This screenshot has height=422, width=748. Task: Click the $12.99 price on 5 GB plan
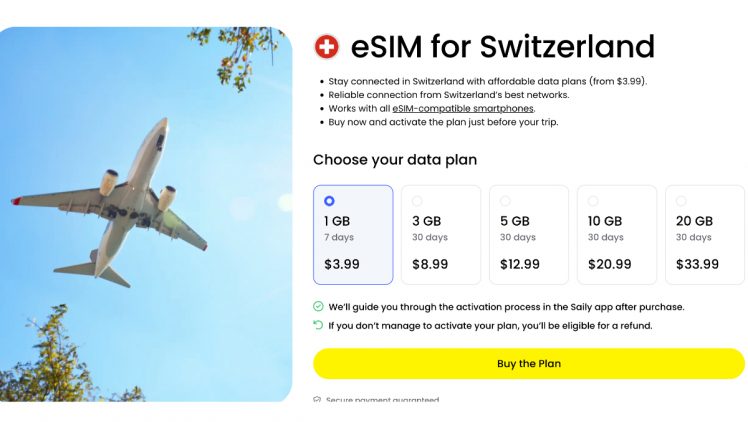520,265
